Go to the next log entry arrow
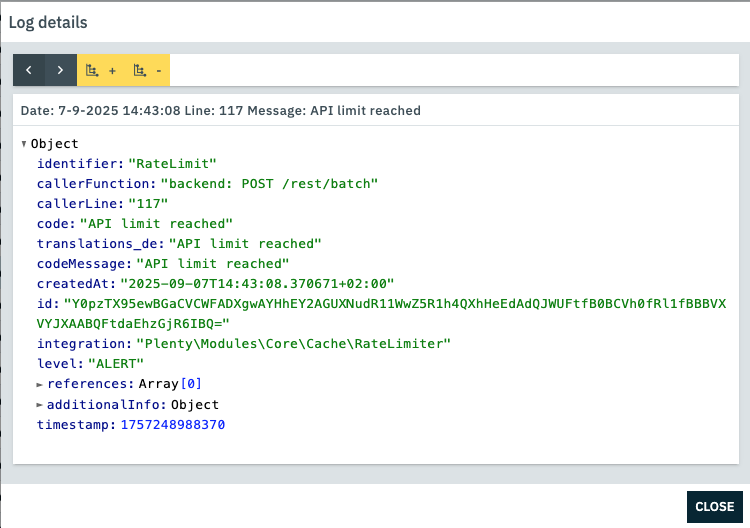The height and width of the screenshot is (528, 750). pyautogui.click(x=61, y=70)
